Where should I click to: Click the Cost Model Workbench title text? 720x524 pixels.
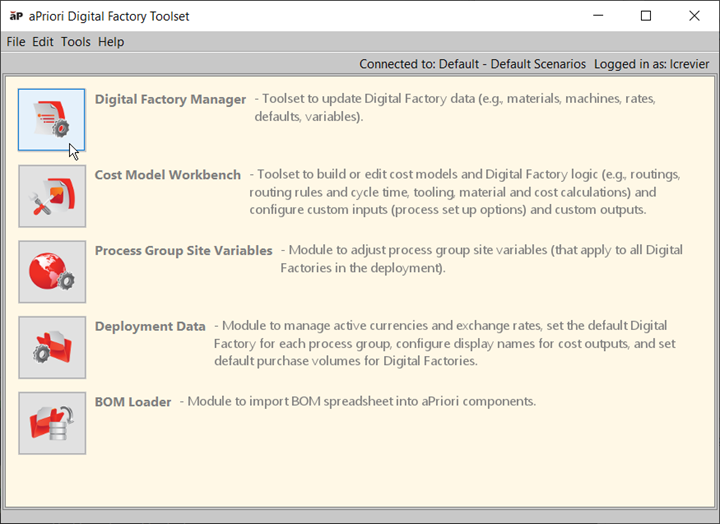click(168, 175)
